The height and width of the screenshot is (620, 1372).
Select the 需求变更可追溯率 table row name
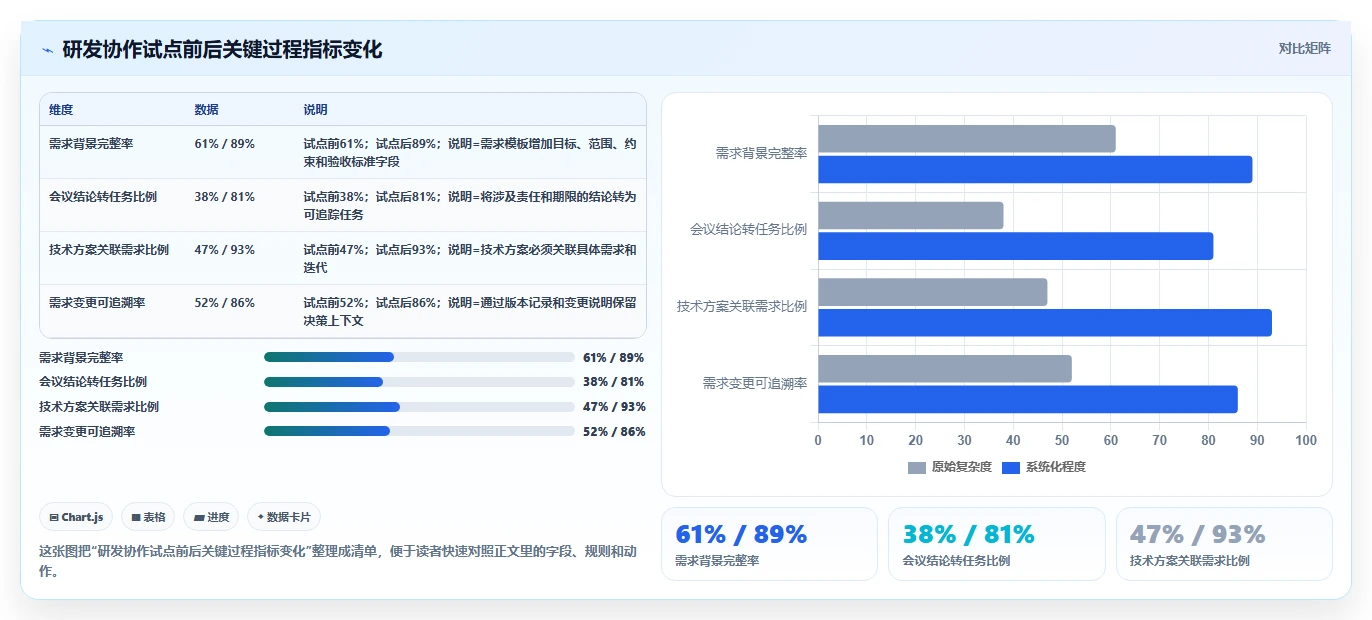pos(97,303)
